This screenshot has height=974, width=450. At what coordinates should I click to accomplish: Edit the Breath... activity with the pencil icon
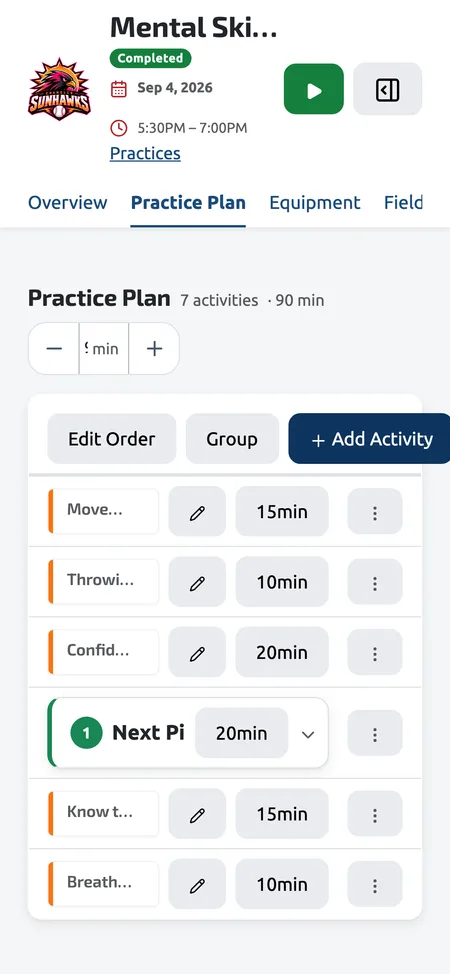(197, 884)
